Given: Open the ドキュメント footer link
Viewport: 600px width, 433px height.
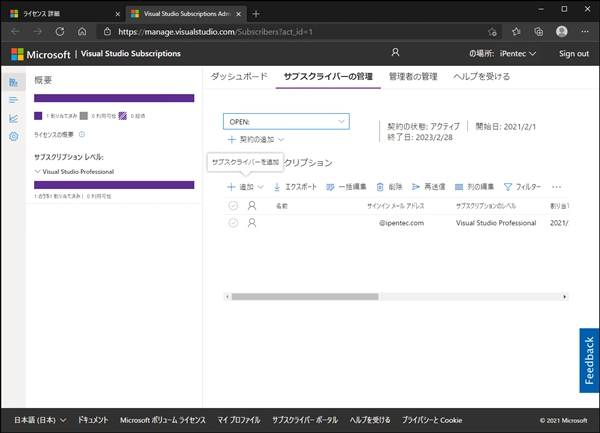Looking at the screenshot, I should 93,420.
